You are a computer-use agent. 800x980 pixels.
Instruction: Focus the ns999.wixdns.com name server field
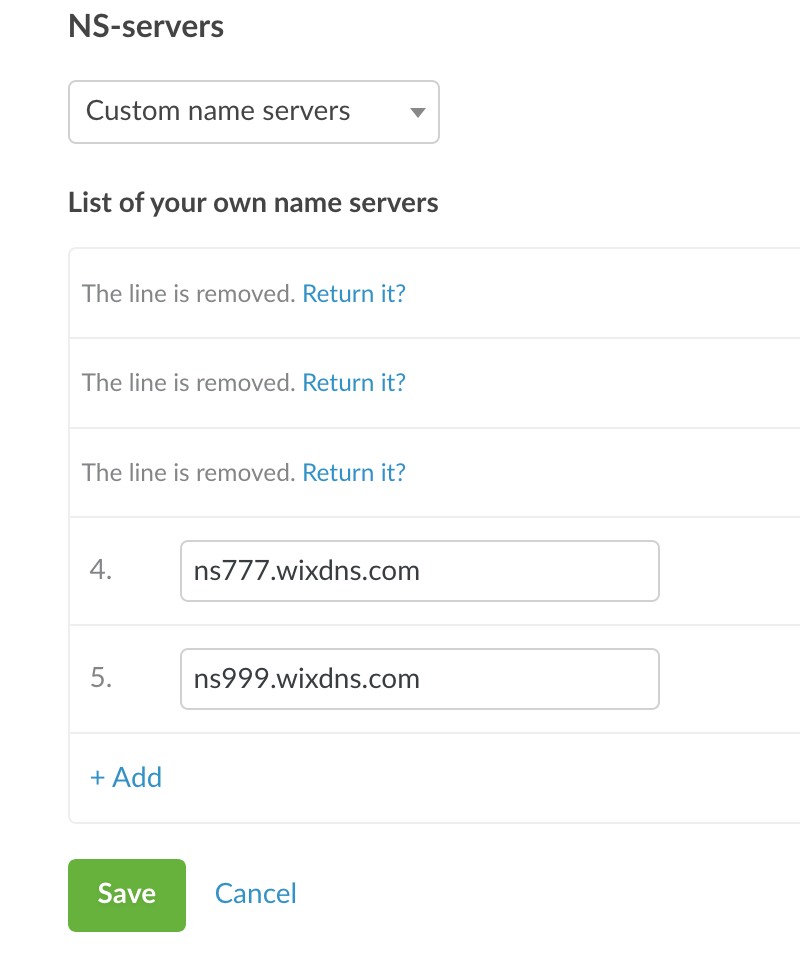(x=419, y=679)
